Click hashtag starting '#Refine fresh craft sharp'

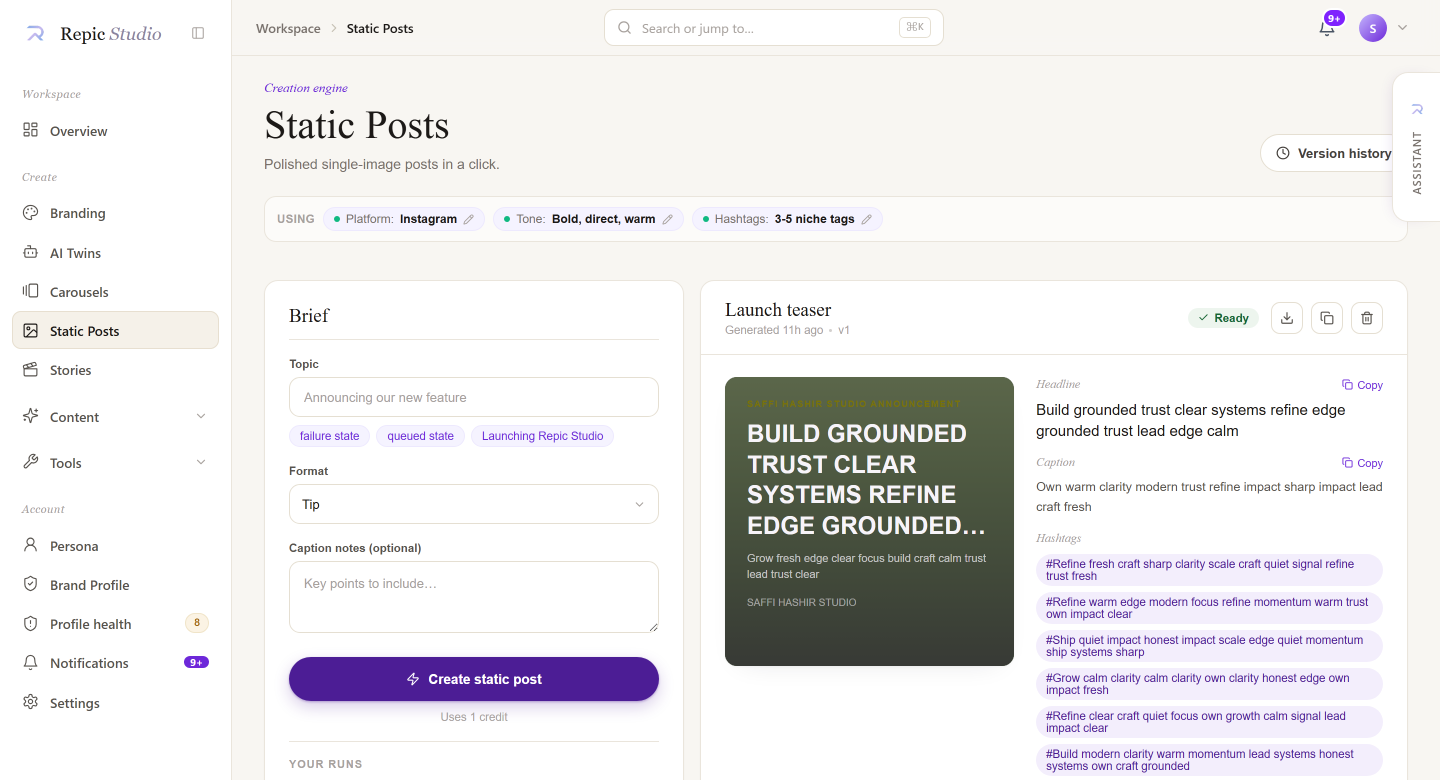point(1210,570)
